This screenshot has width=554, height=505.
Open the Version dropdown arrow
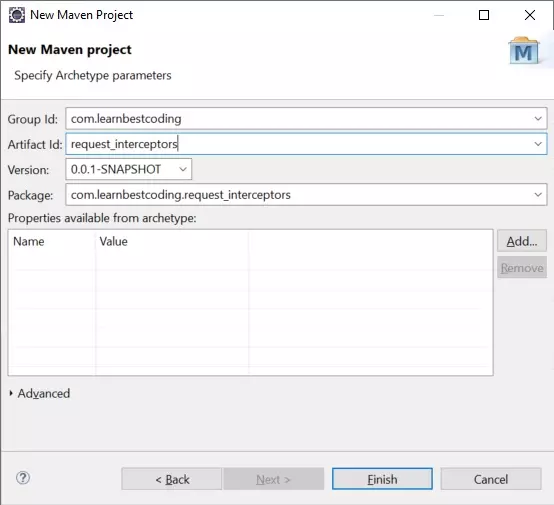183,169
